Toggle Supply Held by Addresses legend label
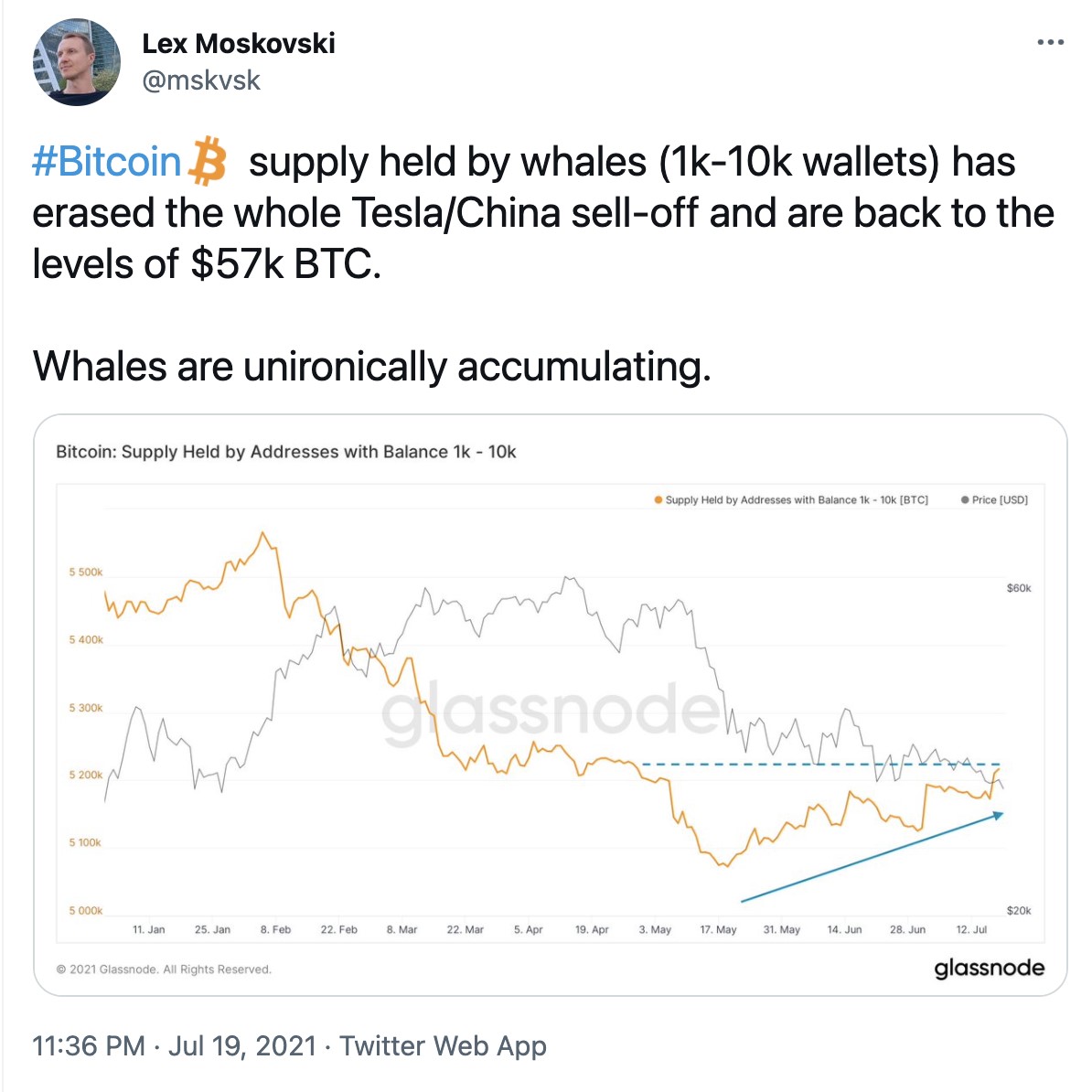1092x1092 pixels. (x=796, y=500)
